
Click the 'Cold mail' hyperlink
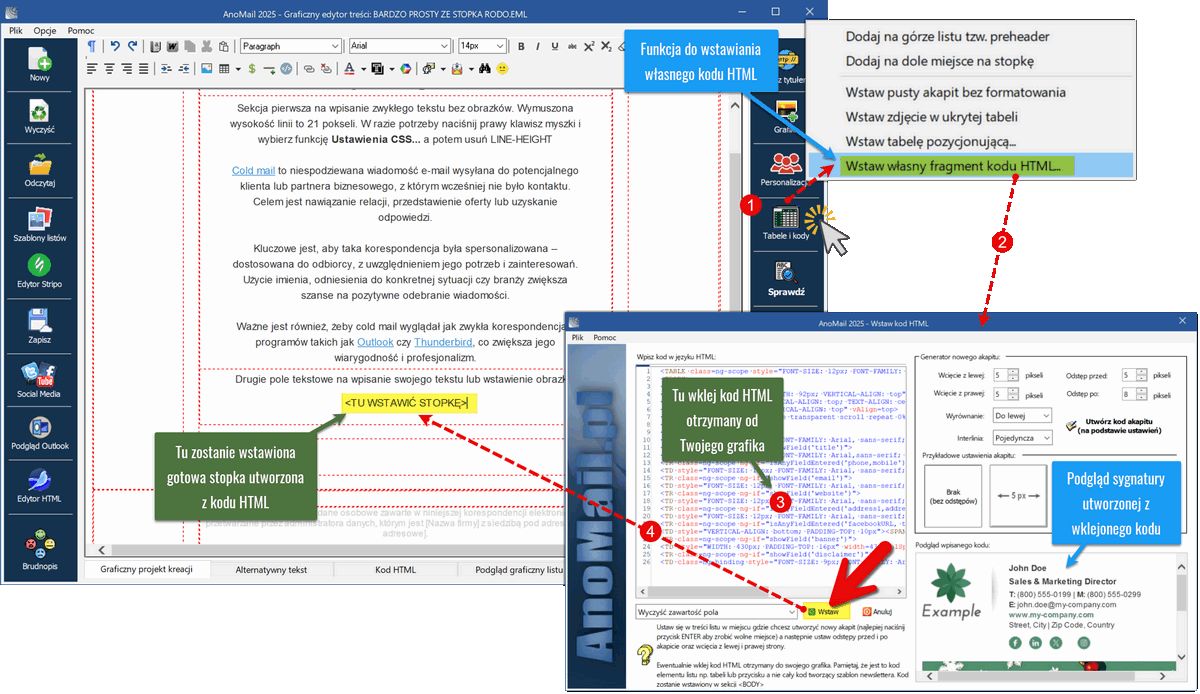click(253, 171)
